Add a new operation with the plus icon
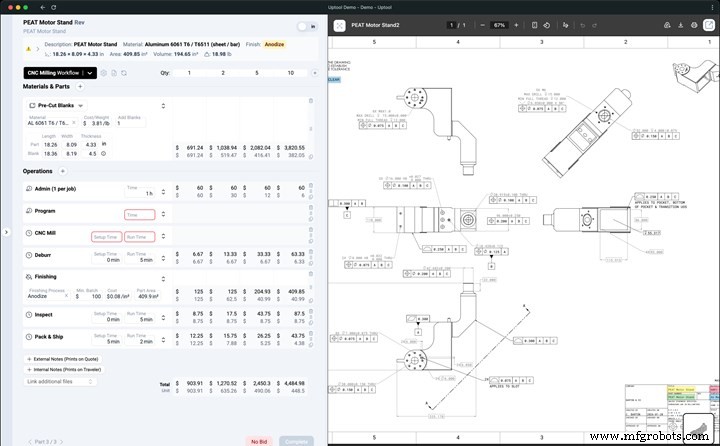This screenshot has width=720, height=446. [62, 171]
